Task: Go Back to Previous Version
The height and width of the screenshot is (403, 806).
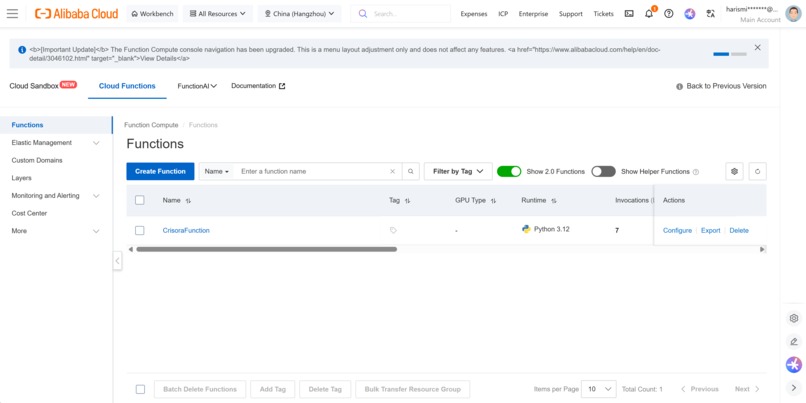Action: [x=721, y=86]
